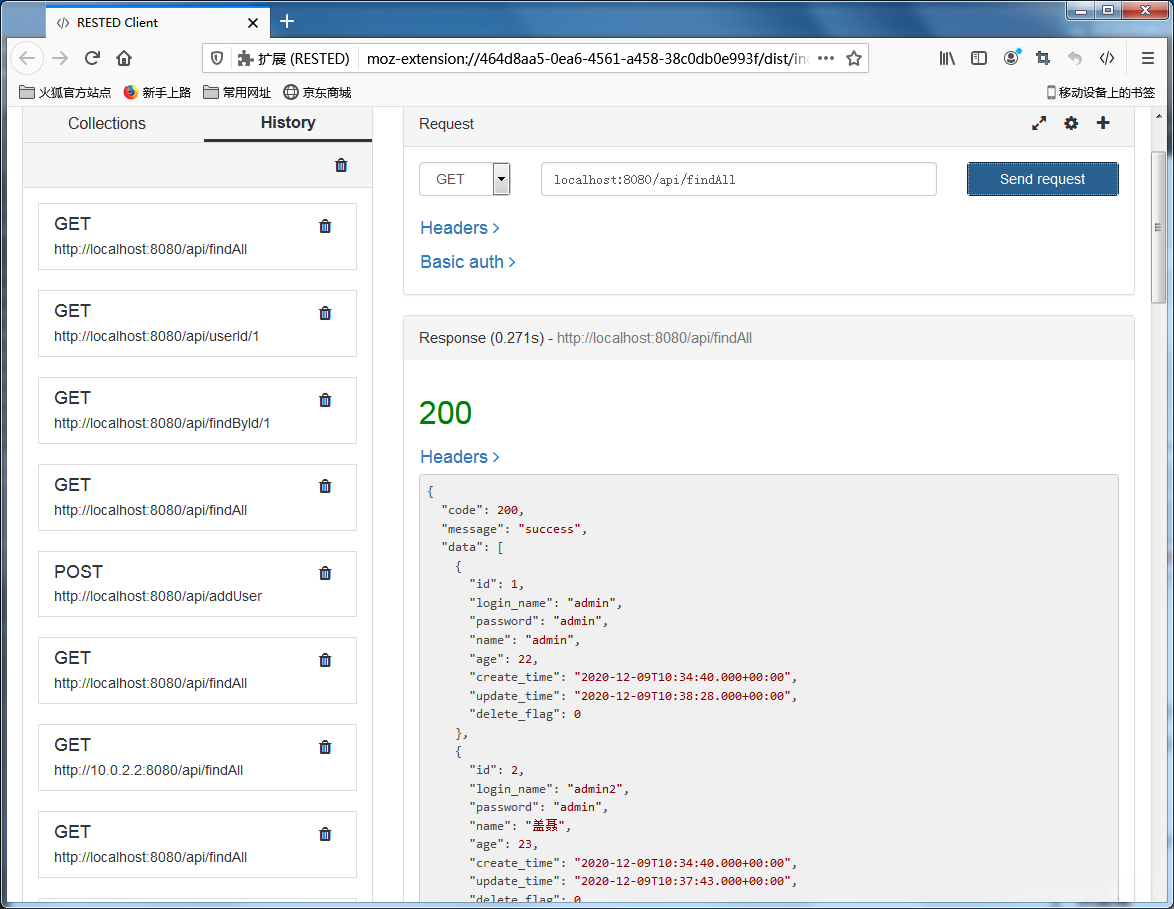Image resolution: width=1174 pixels, height=909 pixels.
Task: Switch to the Collections tab
Action: pos(107,124)
